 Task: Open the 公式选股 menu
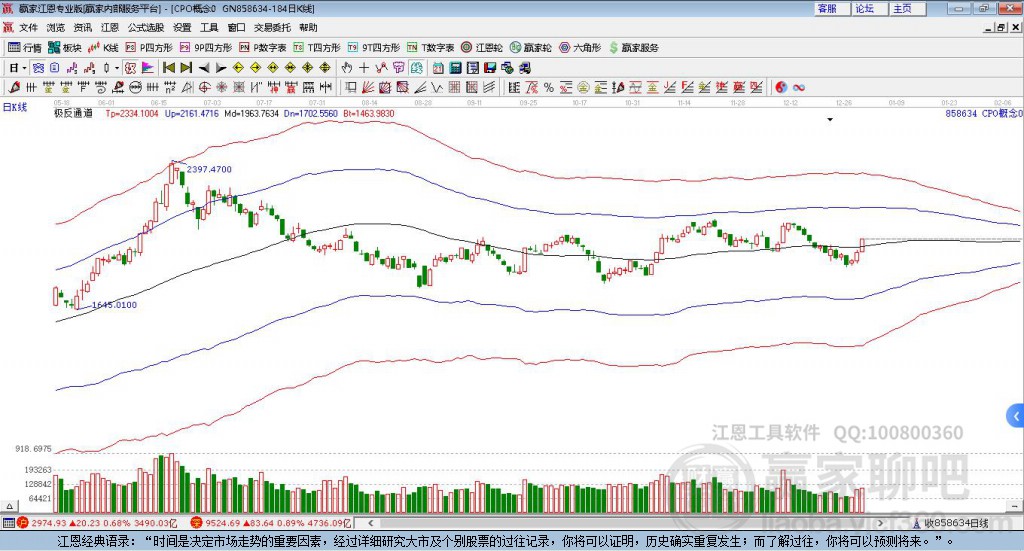(x=146, y=27)
